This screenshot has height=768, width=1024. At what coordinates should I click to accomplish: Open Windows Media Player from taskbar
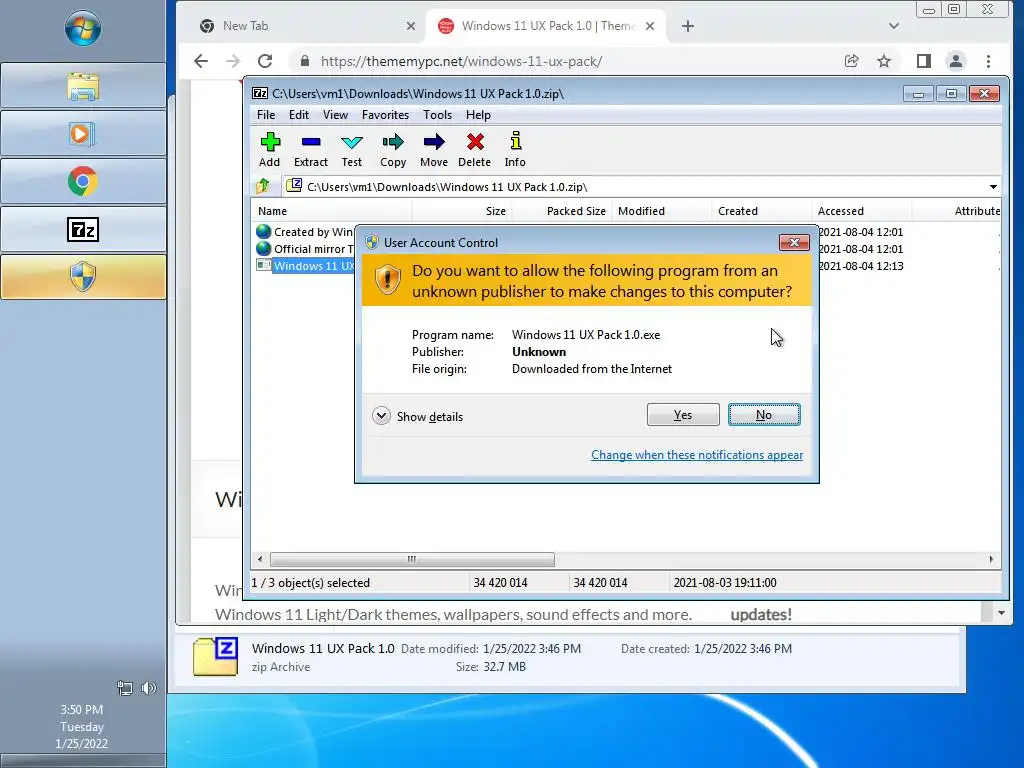pyautogui.click(x=83, y=134)
